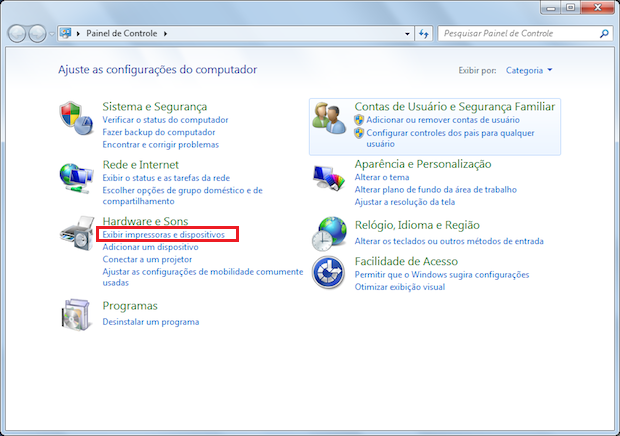Click the Relógio, Idioma e Região globe-clock icon
This screenshot has height=436, width=620.
coord(329,234)
